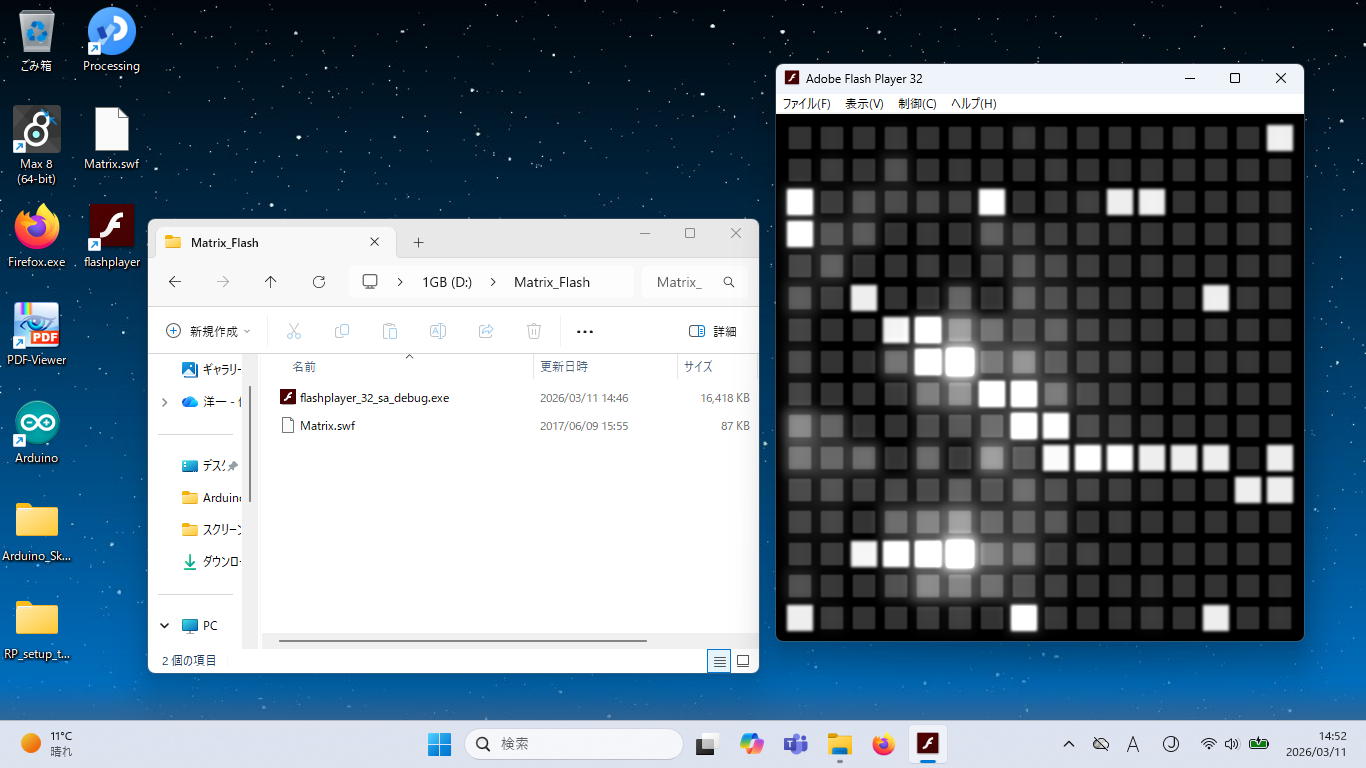Launch Copilot from the taskbar
1366x768 pixels.
(752, 744)
